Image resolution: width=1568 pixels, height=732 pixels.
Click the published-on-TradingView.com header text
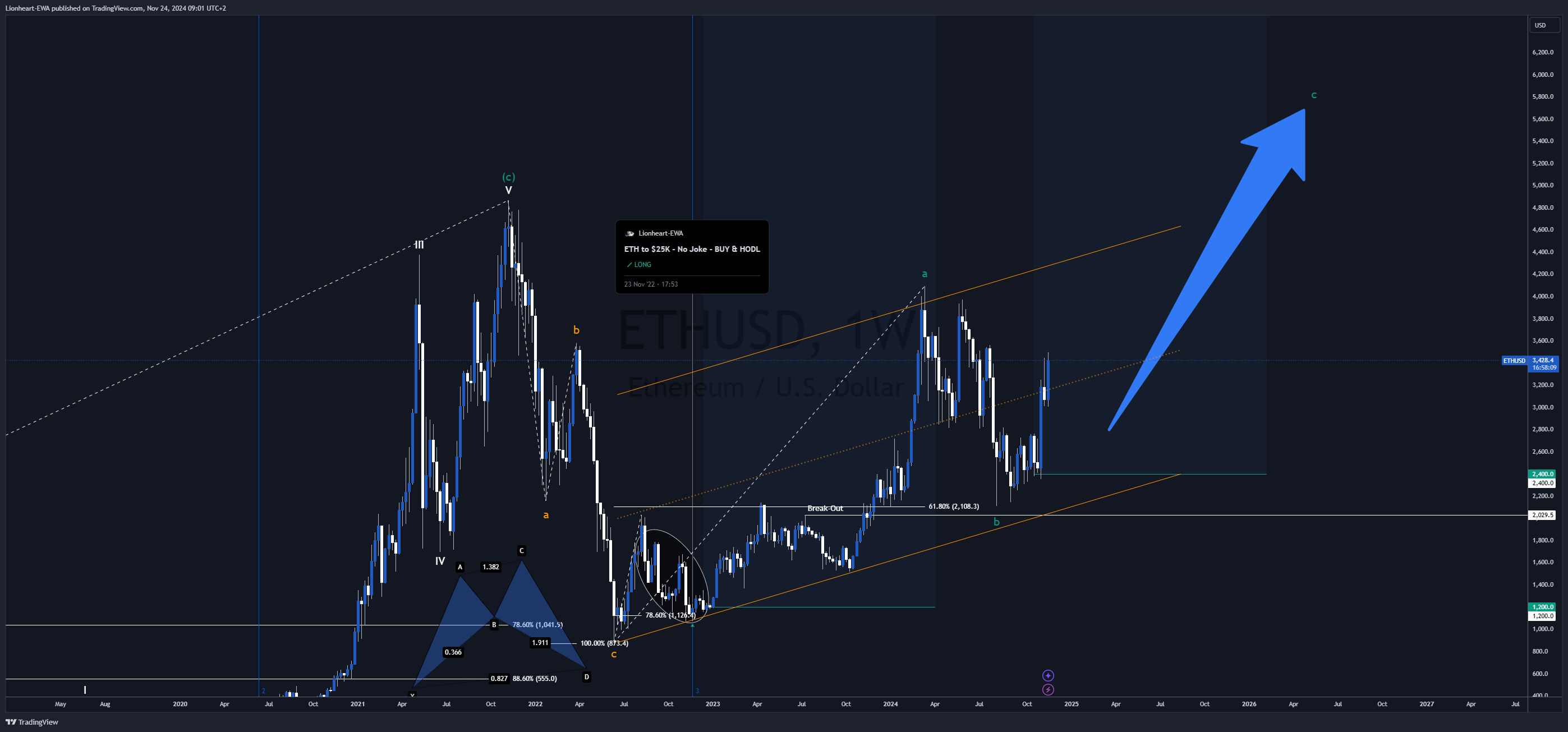tap(116, 8)
